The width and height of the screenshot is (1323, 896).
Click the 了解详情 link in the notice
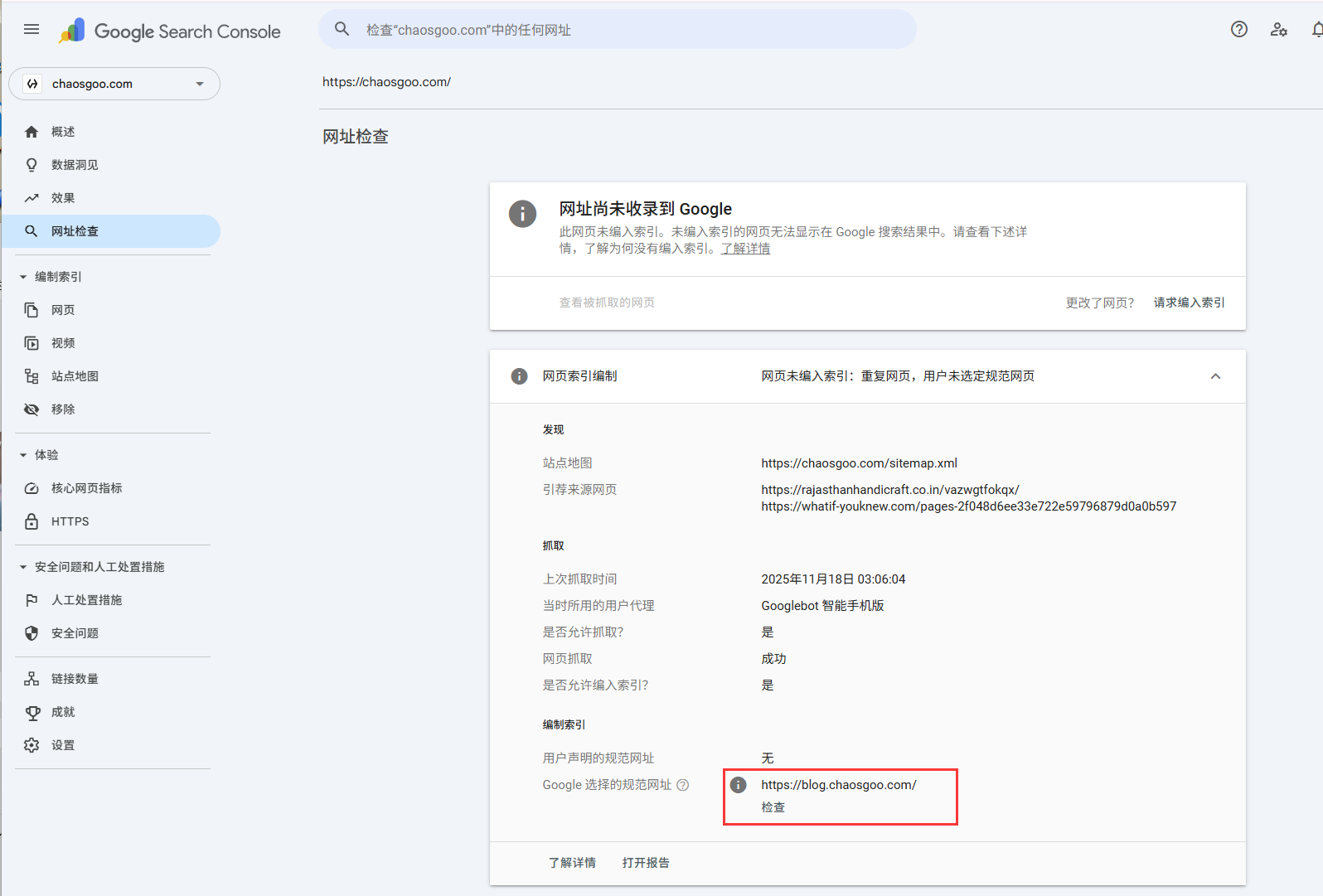[x=745, y=249]
